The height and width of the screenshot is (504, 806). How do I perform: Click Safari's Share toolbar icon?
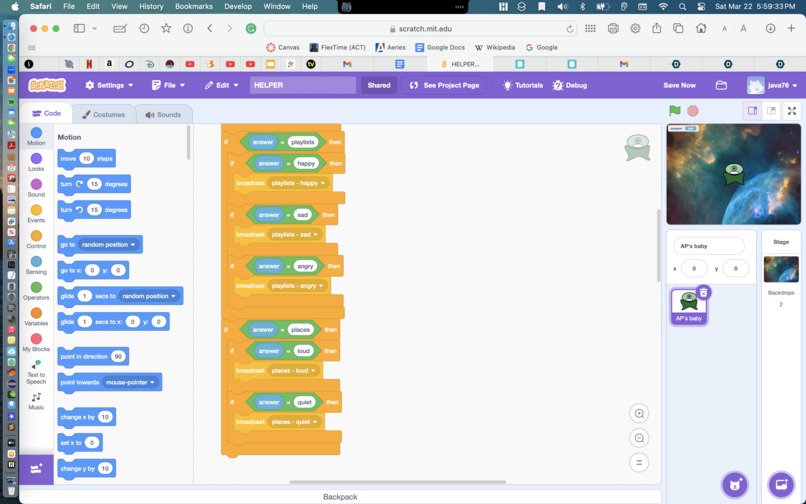coord(656,29)
